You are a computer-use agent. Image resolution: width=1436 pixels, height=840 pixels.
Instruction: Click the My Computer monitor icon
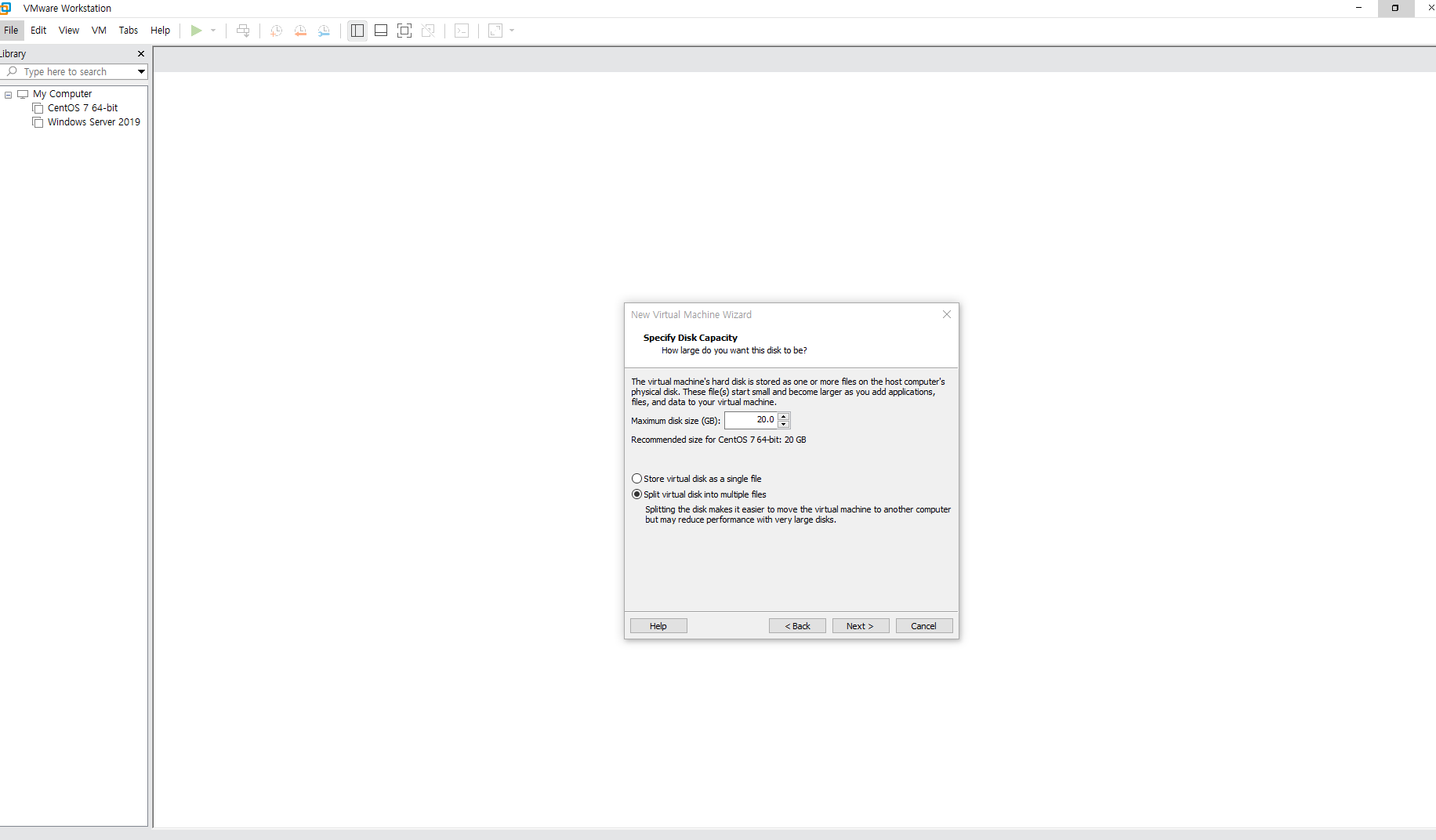click(23, 94)
